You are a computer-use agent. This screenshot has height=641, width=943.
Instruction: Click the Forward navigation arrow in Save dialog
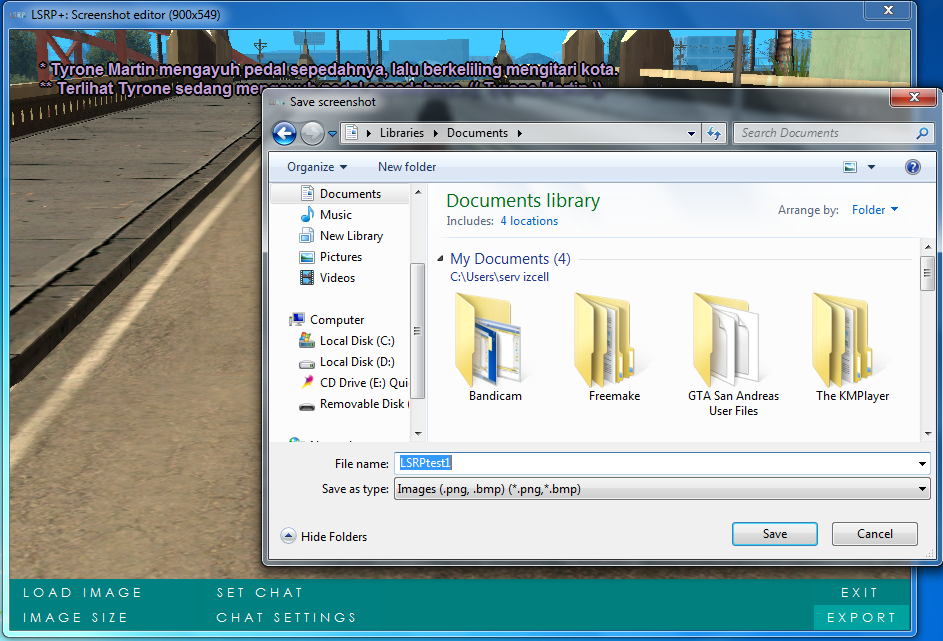[312, 133]
